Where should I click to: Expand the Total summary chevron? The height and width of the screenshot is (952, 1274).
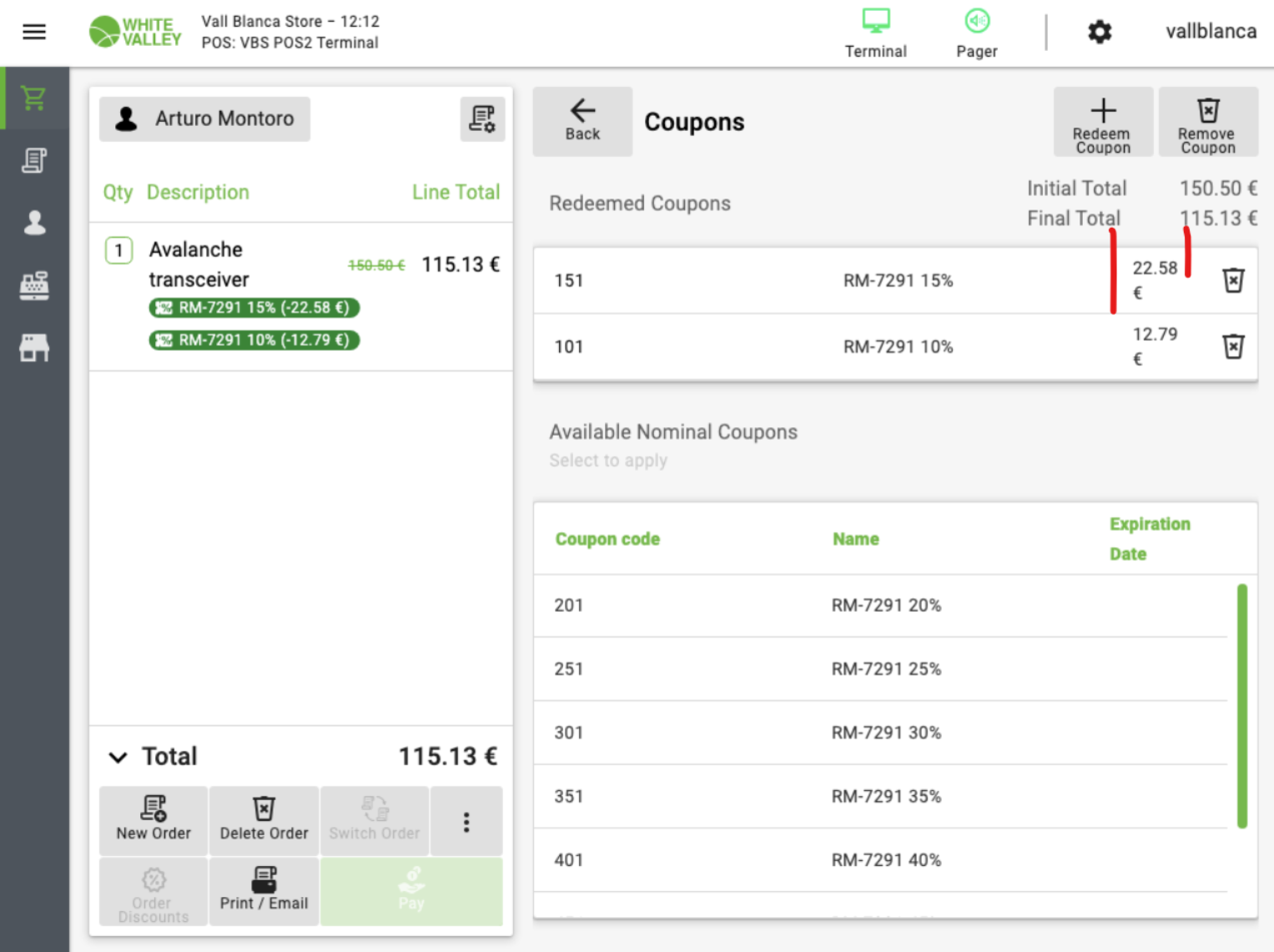(118, 757)
